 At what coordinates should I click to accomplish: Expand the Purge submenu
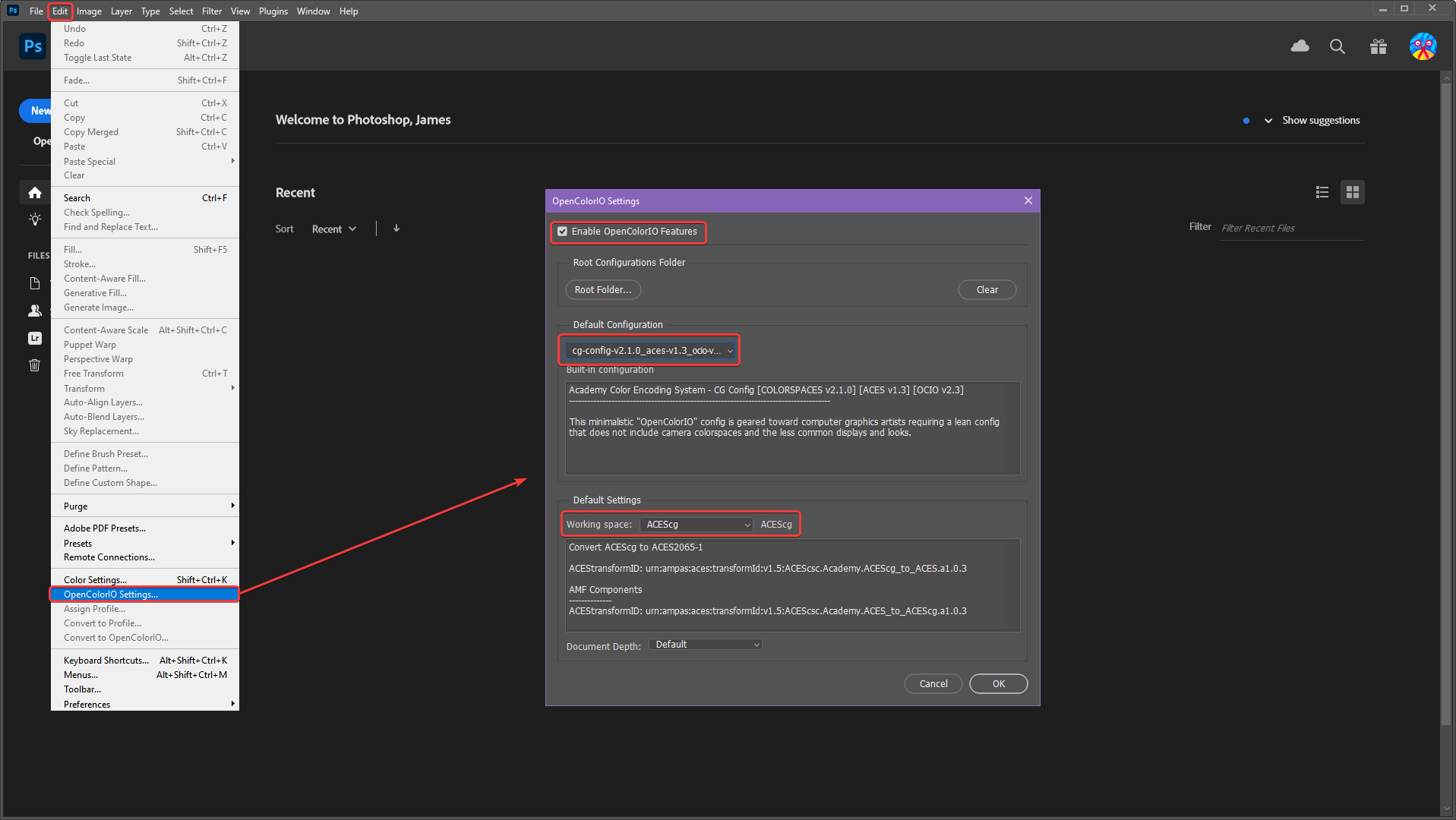click(144, 506)
